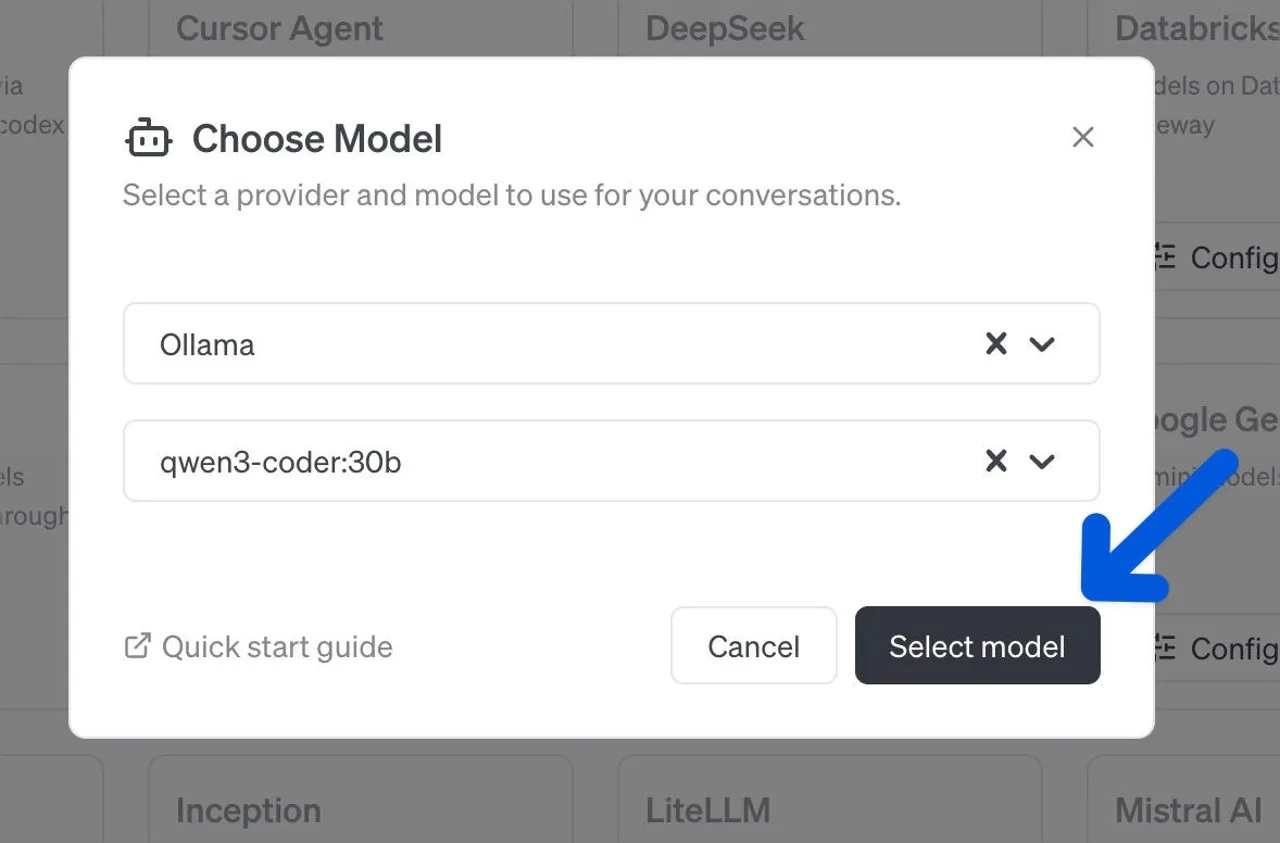The width and height of the screenshot is (1280, 843).
Task: Click Configure sliders icon on Databricks card
Action: (x=1166, y=257)
